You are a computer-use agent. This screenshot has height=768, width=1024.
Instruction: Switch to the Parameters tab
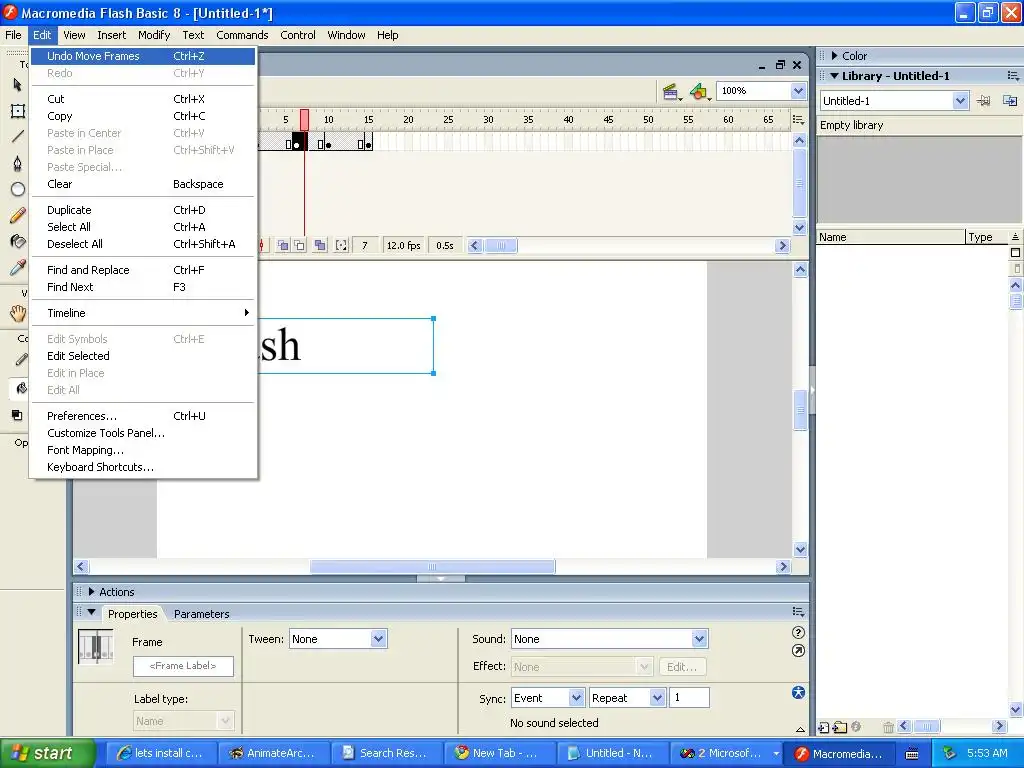201,614
